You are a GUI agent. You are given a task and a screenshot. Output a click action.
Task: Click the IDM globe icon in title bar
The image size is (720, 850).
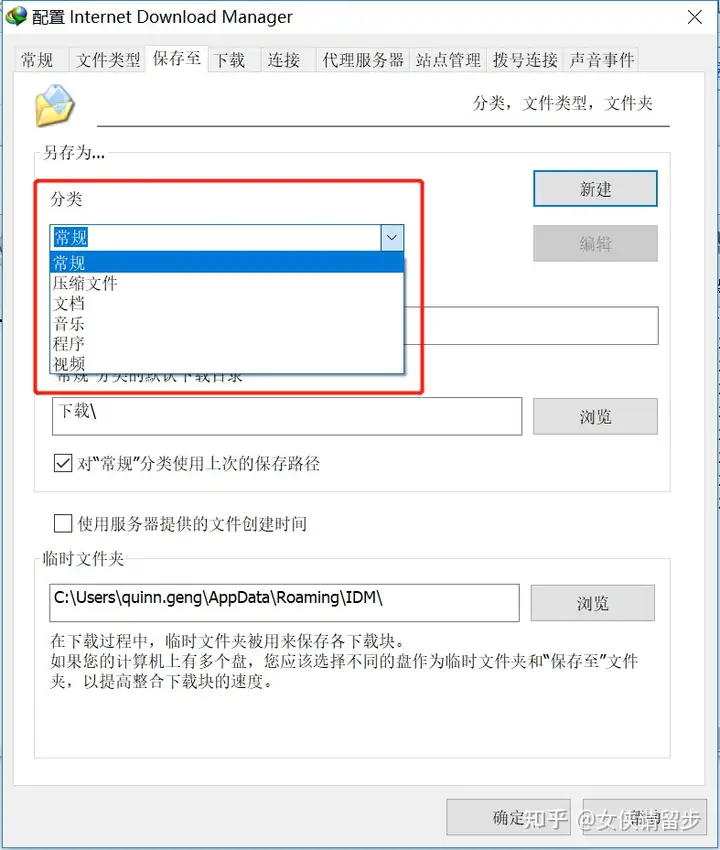point(16,16)
